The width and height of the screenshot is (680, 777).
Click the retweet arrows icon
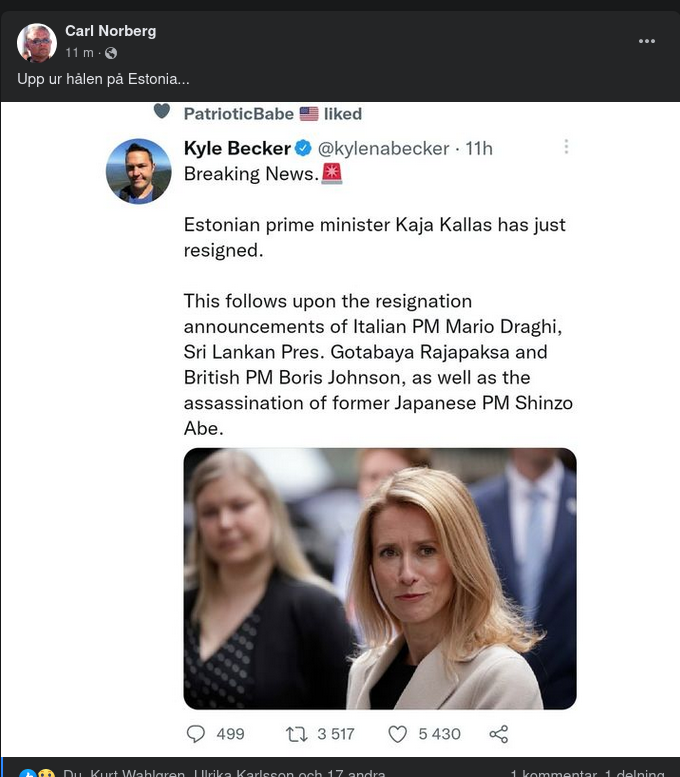click(x=297, y=734)
